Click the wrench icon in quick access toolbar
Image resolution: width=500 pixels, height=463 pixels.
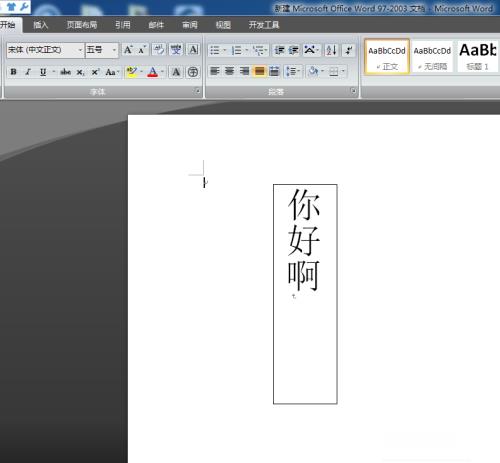click(24, 6)
